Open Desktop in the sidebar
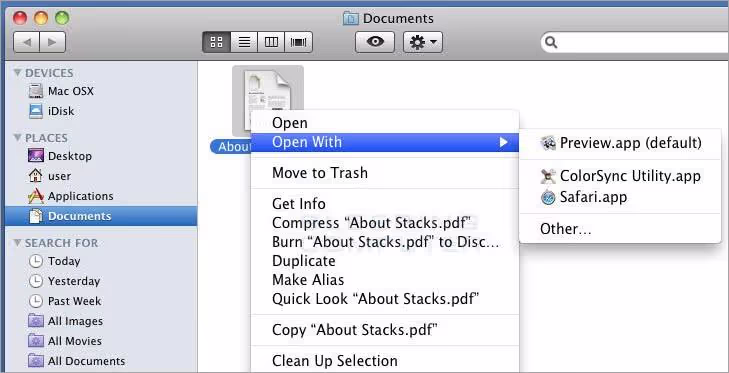 tap(101, 156)
